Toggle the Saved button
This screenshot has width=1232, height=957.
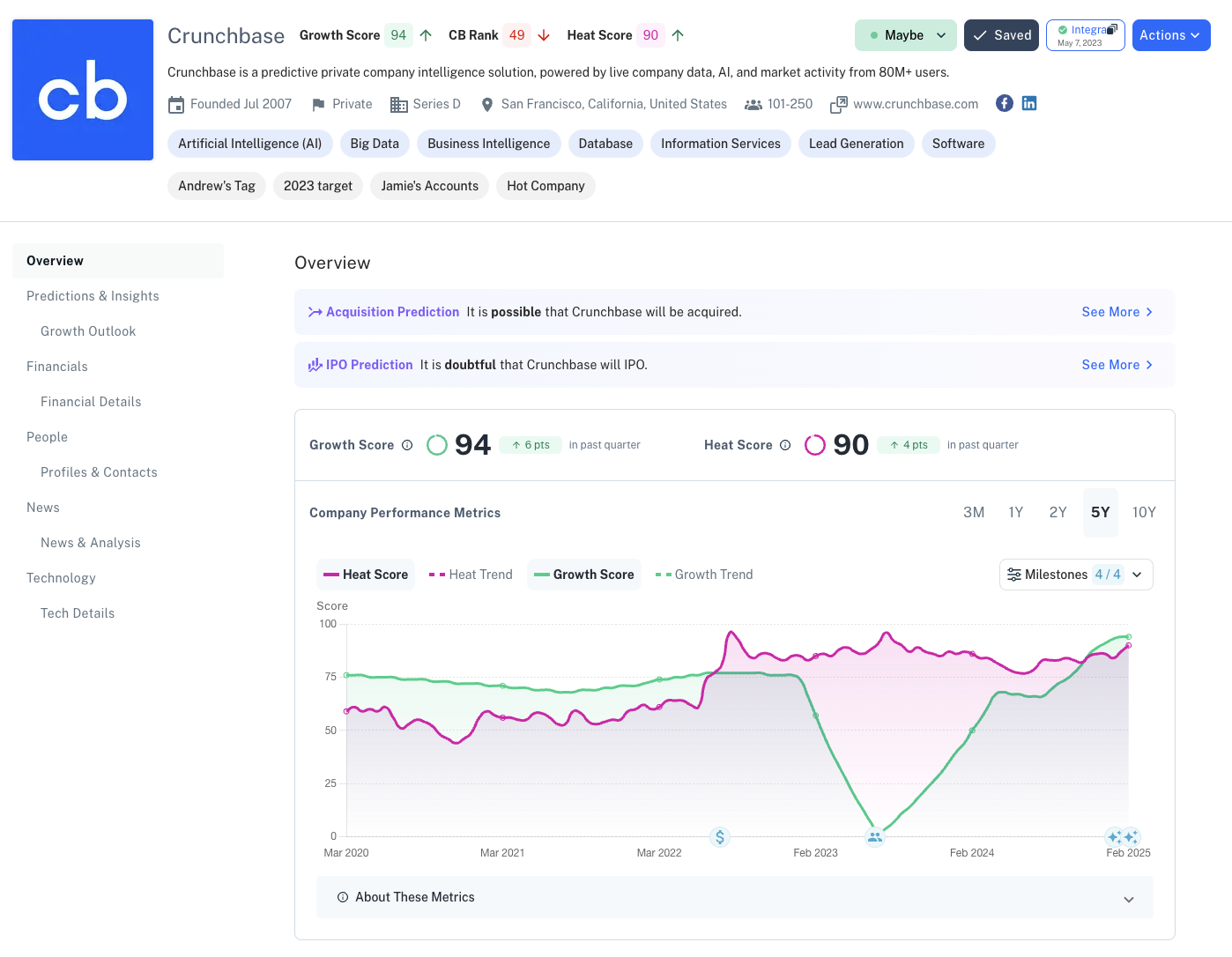click(1001, 35)
